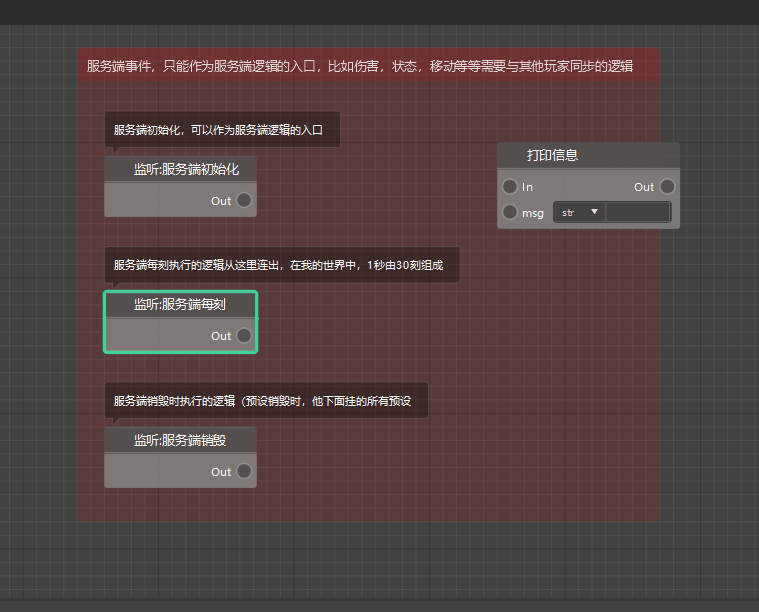Screen dimensions: 759x612
Task: Click the gray body of 监听:服务端每刻 node
Action: 160,336
